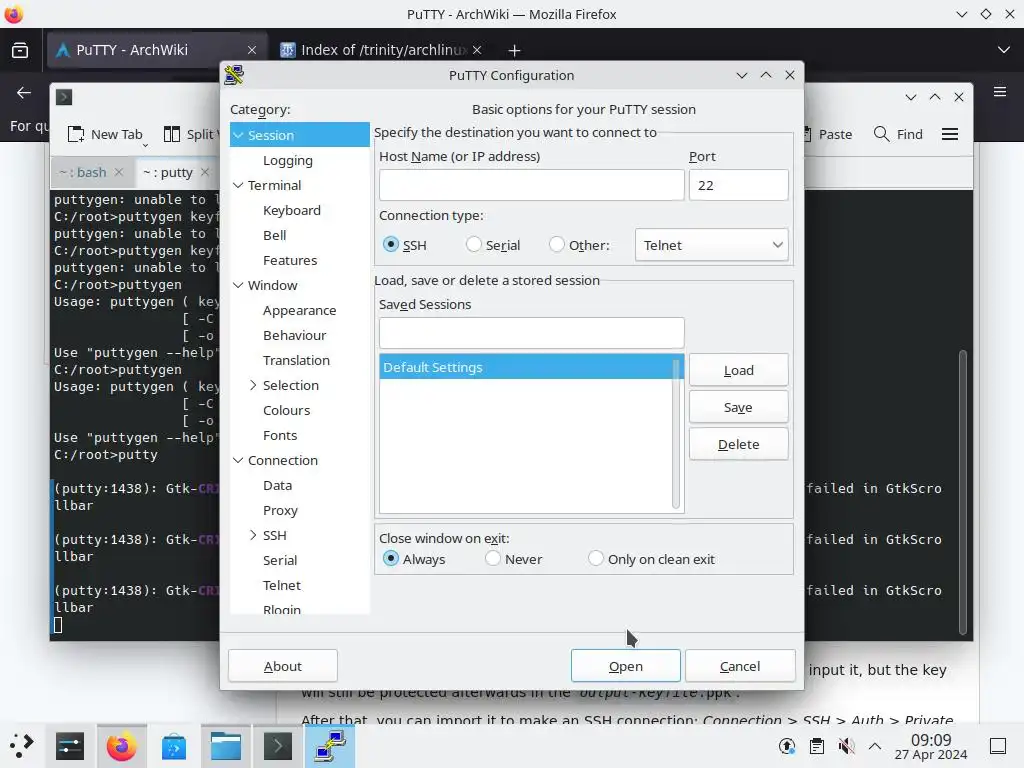Viewport: 1024px width, 768px height.
Task: Click the Load session button
Action: [x=739, y=370]
